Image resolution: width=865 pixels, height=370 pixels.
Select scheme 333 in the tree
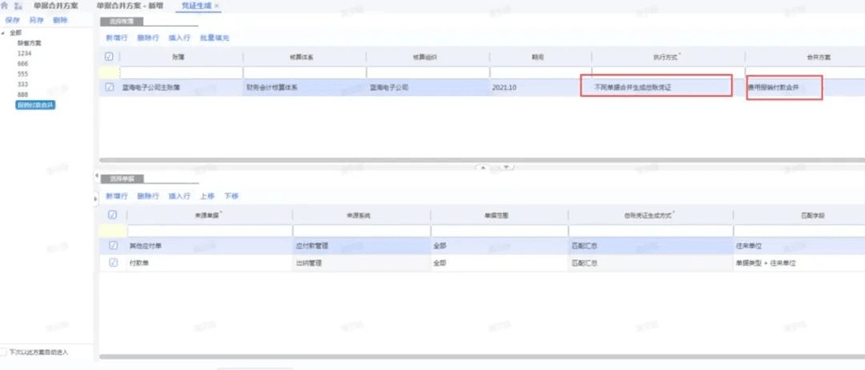coord(23,84)
